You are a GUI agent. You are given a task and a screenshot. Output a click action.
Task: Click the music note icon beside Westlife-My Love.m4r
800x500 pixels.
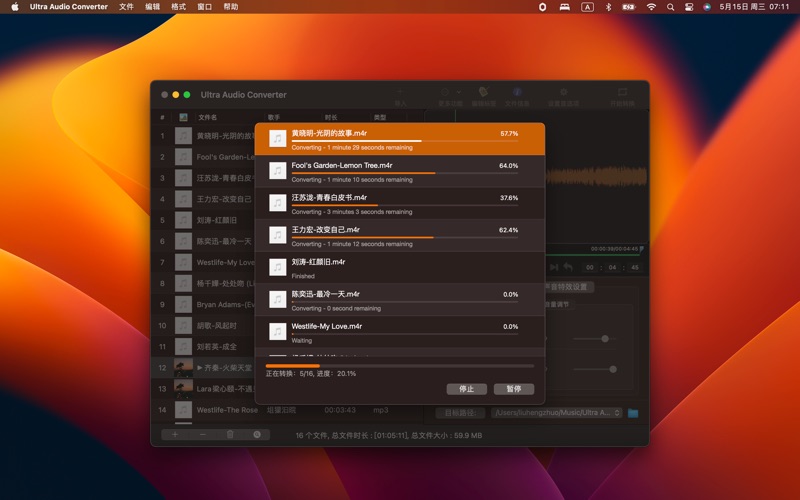tap(278, 332)
